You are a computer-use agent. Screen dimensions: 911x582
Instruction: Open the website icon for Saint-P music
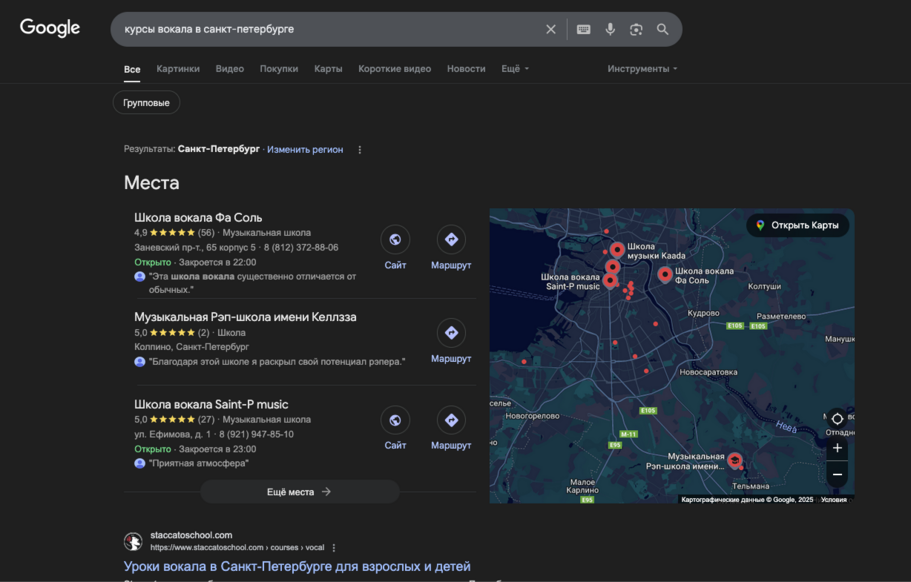(395, 420)
